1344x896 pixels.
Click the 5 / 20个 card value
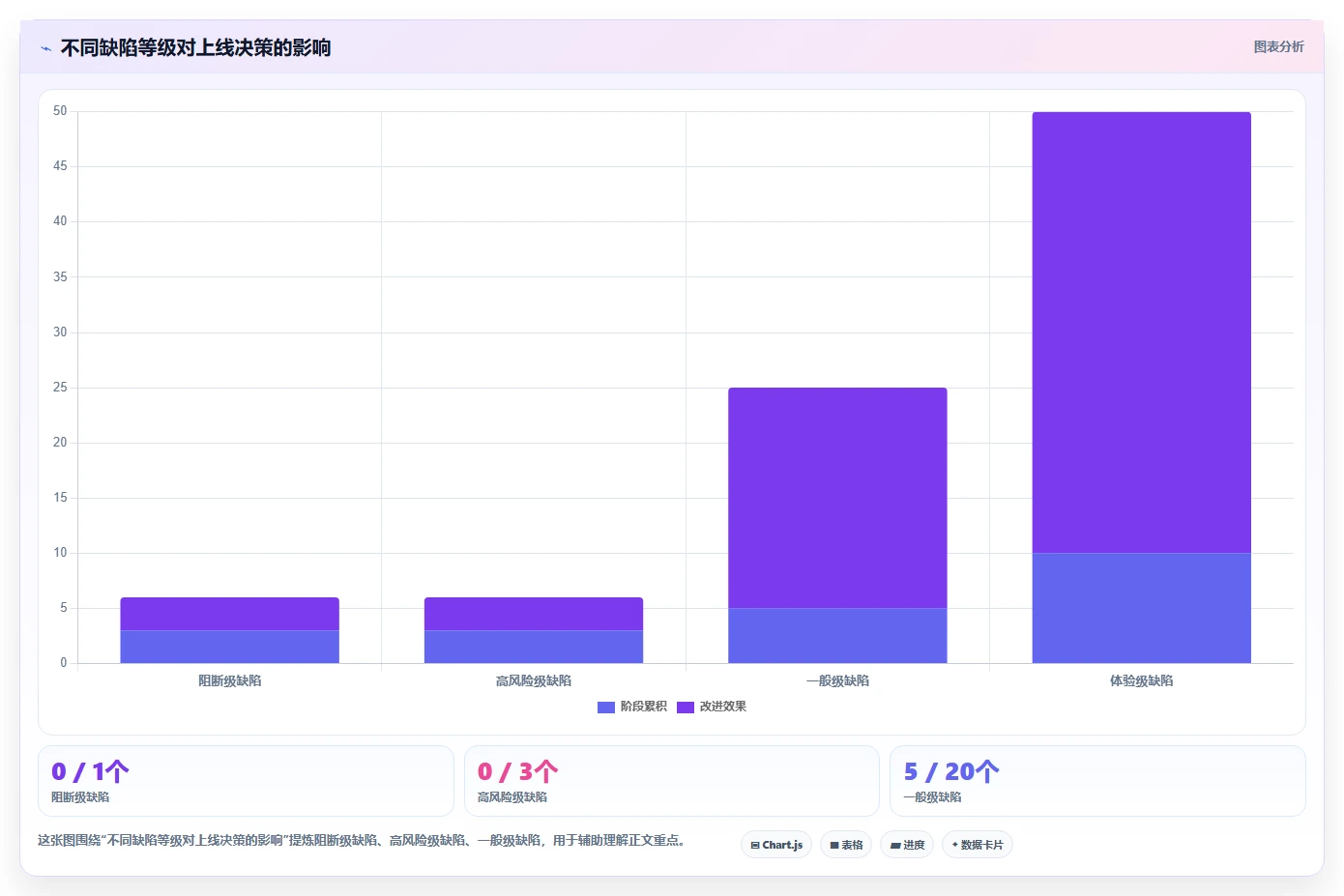coord(951,771)
